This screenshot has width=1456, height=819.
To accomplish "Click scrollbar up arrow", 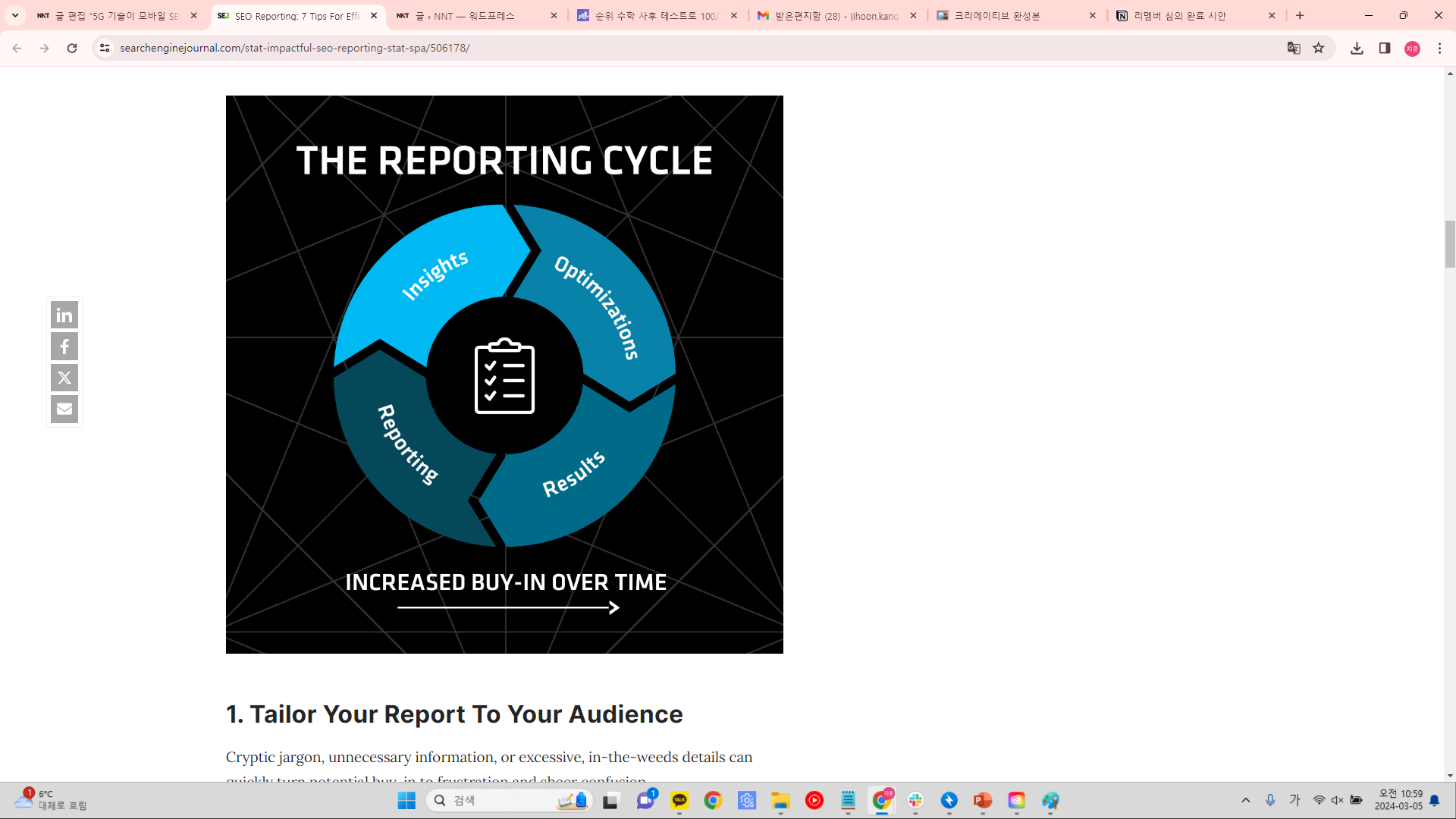I will (x=1450, y=74).
